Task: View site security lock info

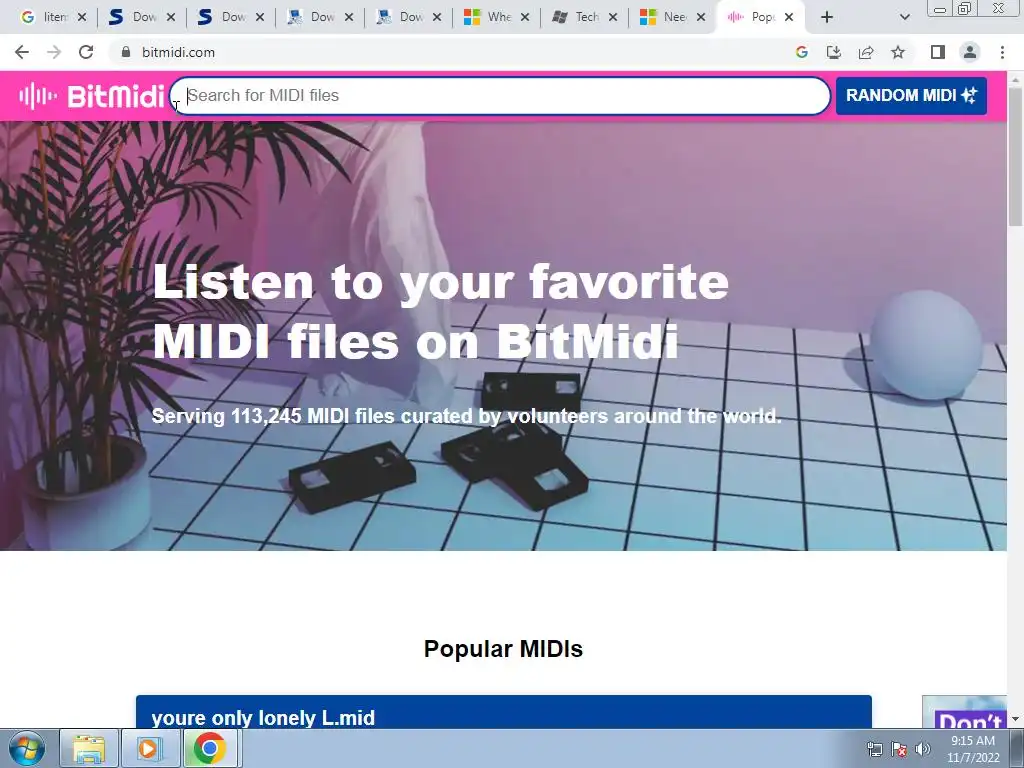Action: click(x=126, y=52)
